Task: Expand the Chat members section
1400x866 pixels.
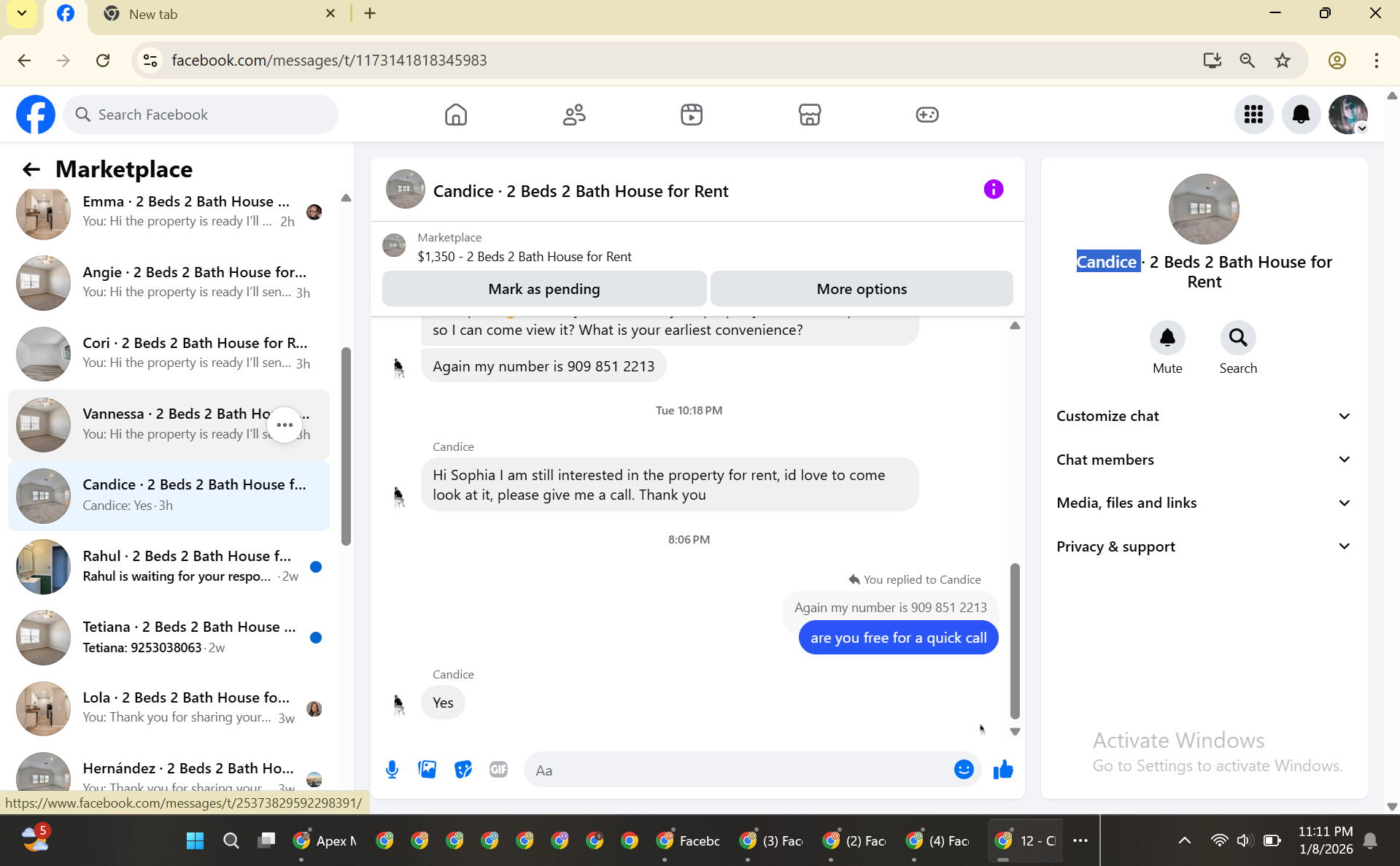Action: click(x=1204, y=460)
